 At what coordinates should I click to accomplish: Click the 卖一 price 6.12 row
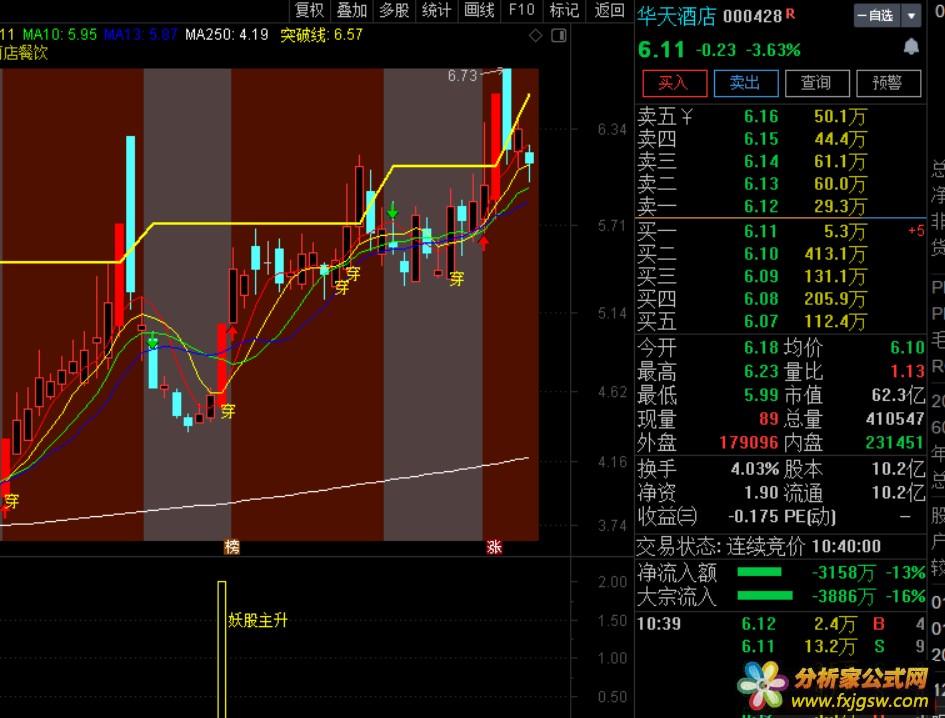(x=780, y=206)
